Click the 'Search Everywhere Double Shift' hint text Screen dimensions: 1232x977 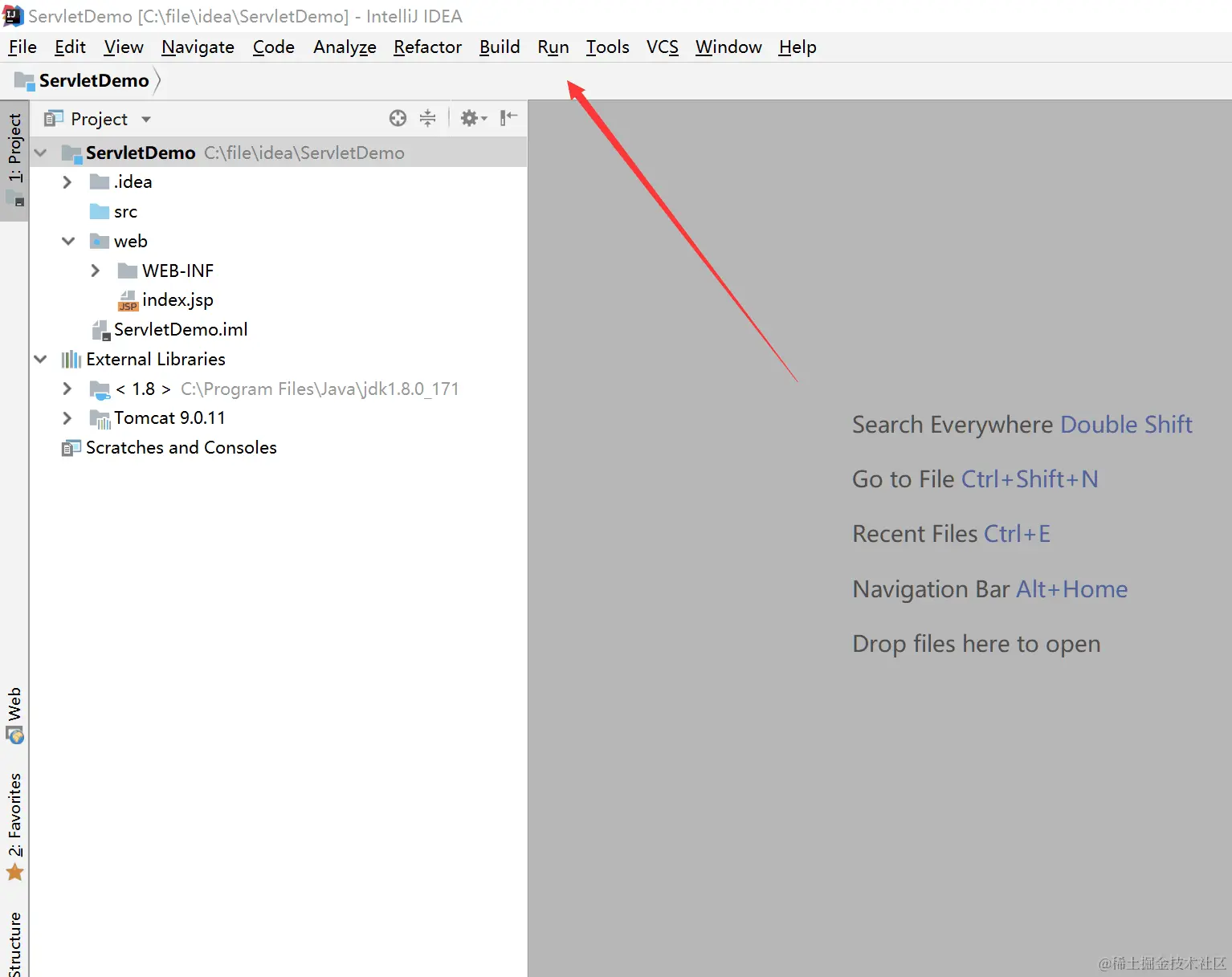coord(1022,425)
